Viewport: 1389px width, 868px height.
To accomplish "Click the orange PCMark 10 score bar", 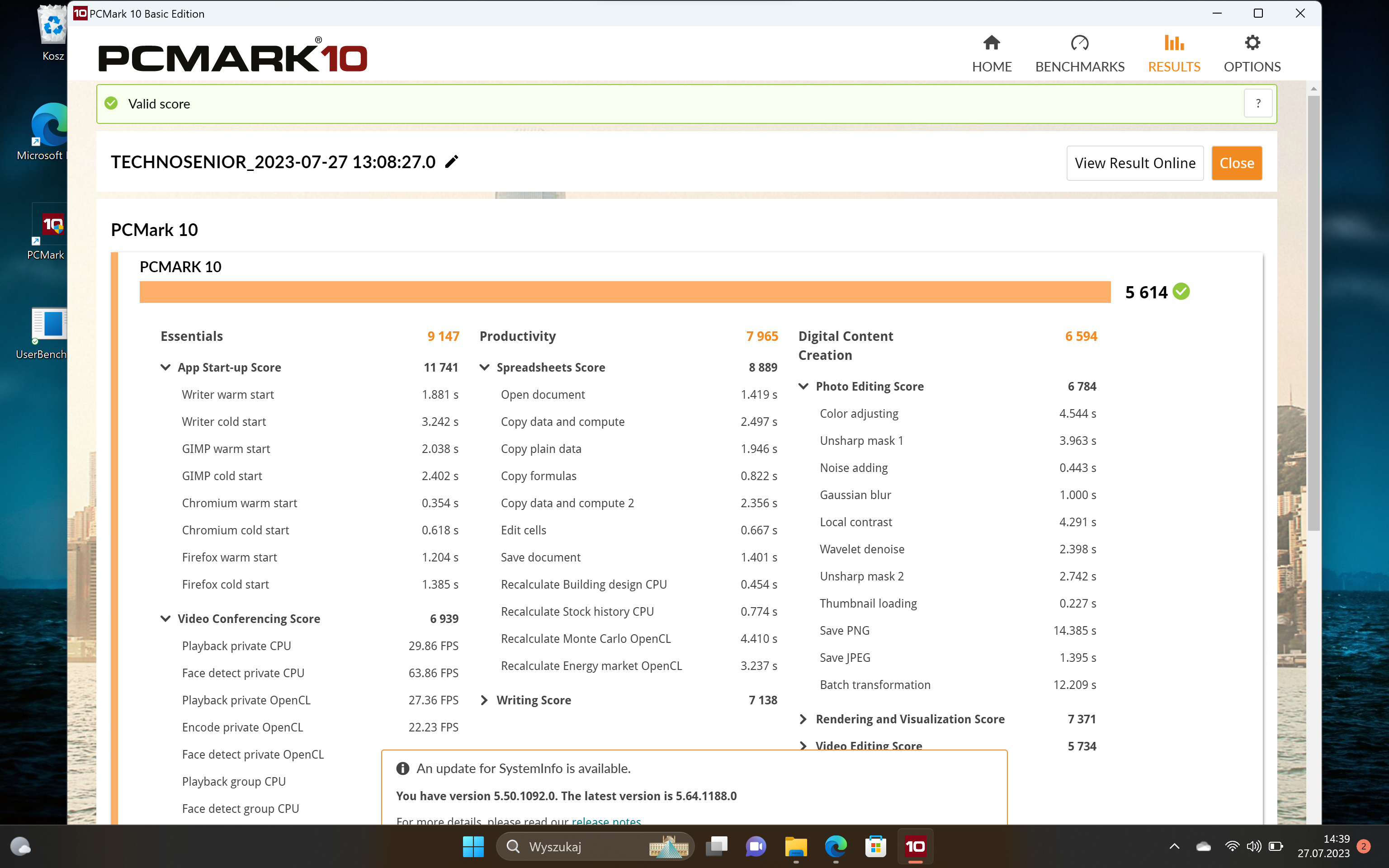I will tap(625, 292).
